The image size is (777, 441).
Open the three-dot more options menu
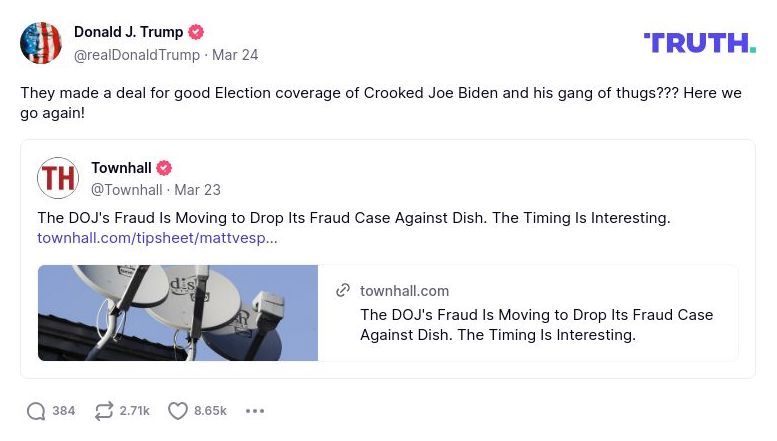click(255, 411)
